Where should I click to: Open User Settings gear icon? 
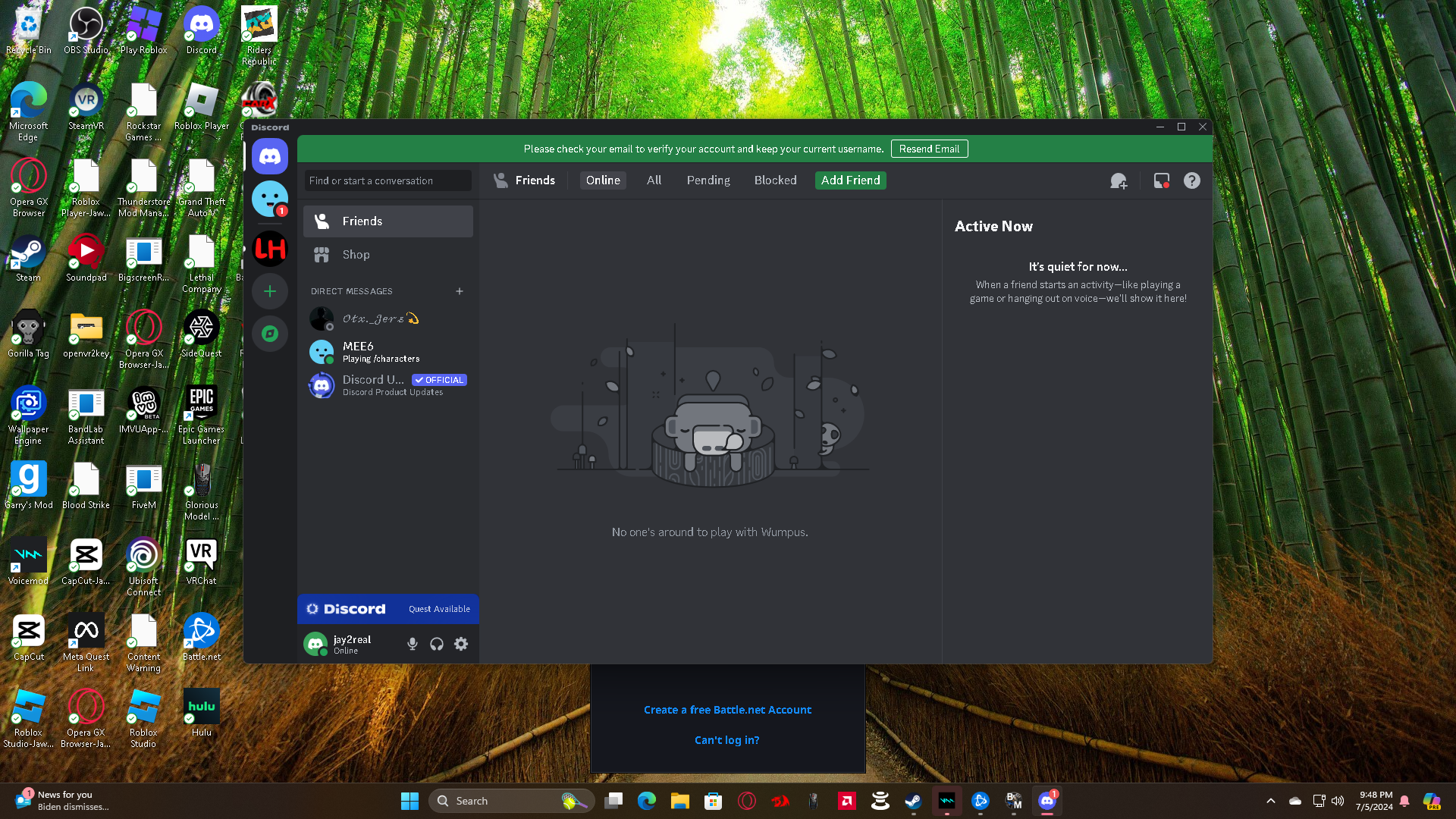pyautogui.click(x=461, y=644)
